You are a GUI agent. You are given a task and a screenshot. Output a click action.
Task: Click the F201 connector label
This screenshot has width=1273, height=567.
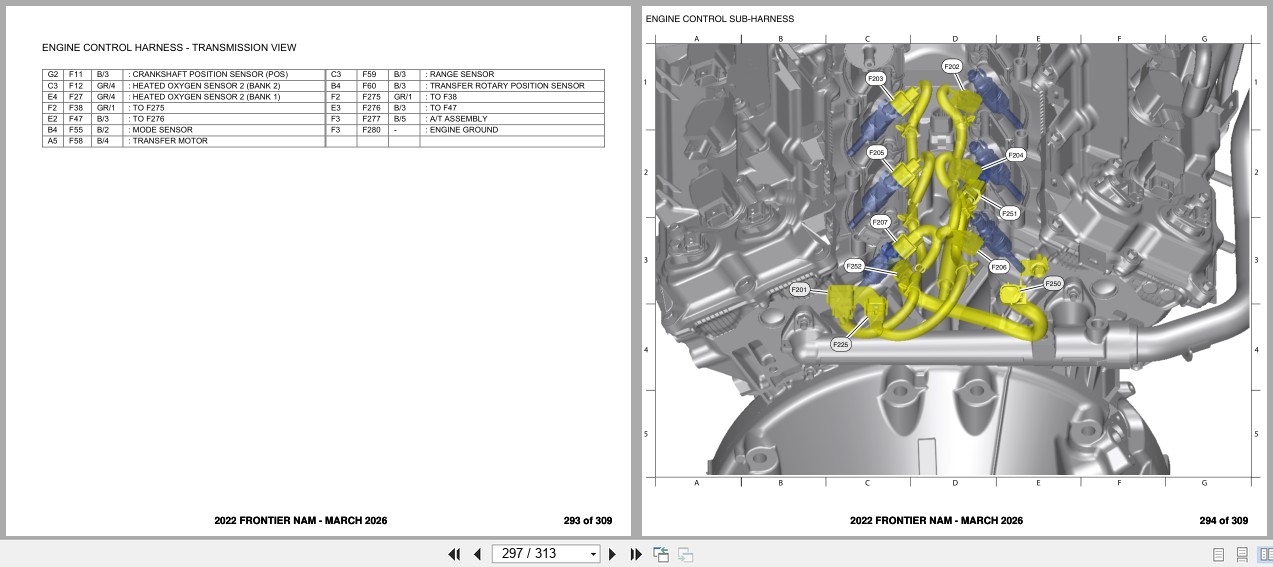pos(799,290)
